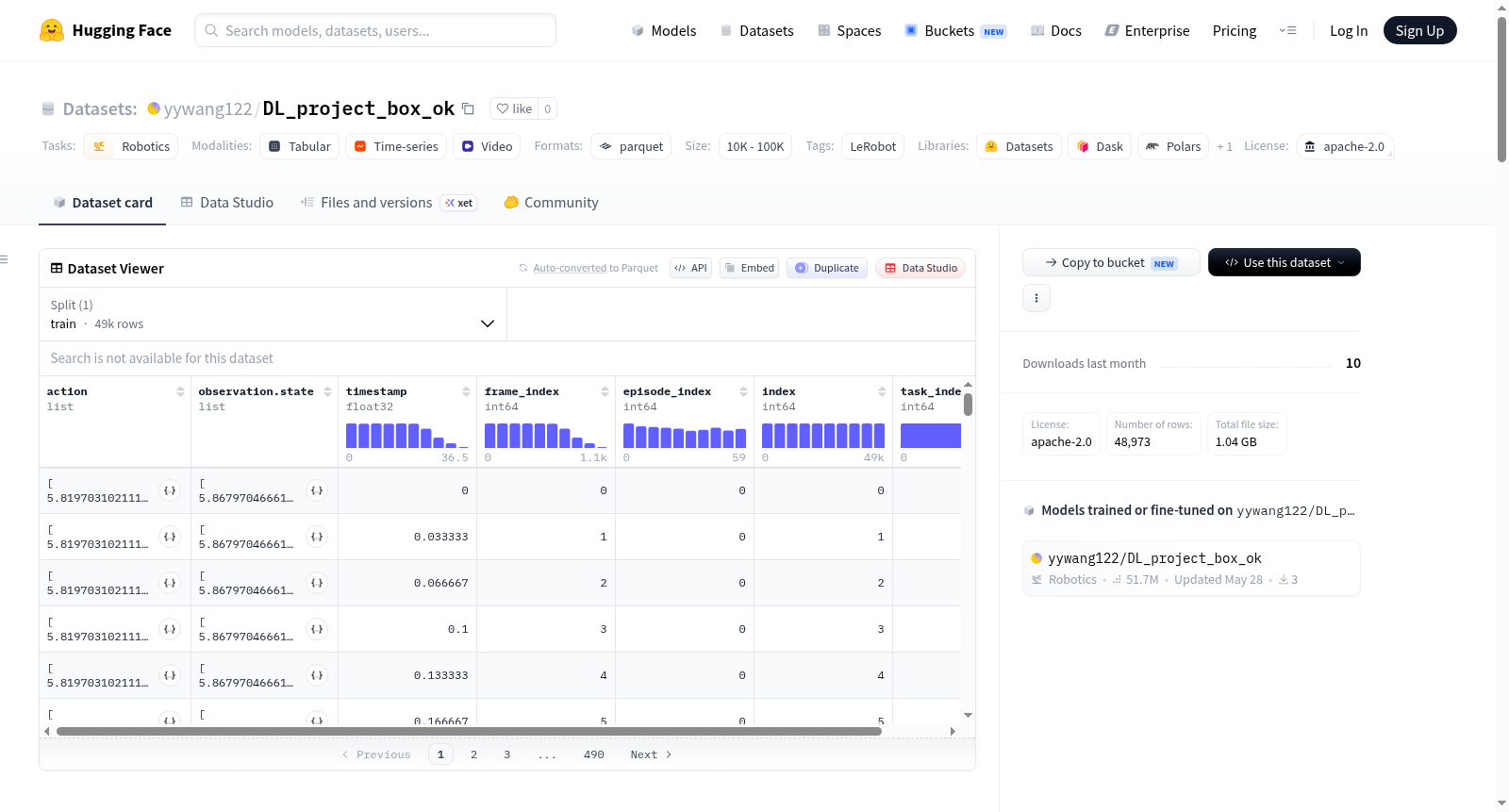Open the yywang122/DL_project_box_ok model card
The height and width of the screenshot is (812, 1509).
click(1191, 569)
